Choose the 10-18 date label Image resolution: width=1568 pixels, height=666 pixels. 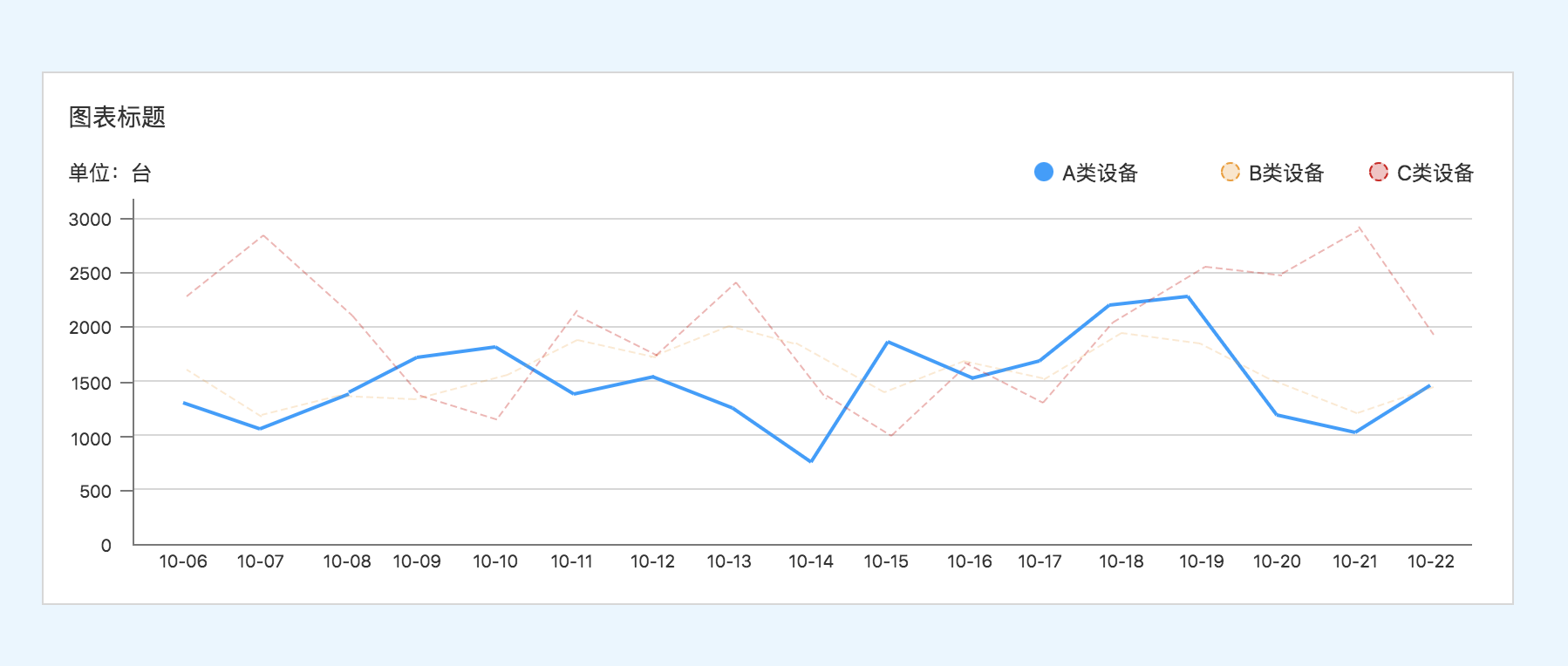coord(1121,561)
